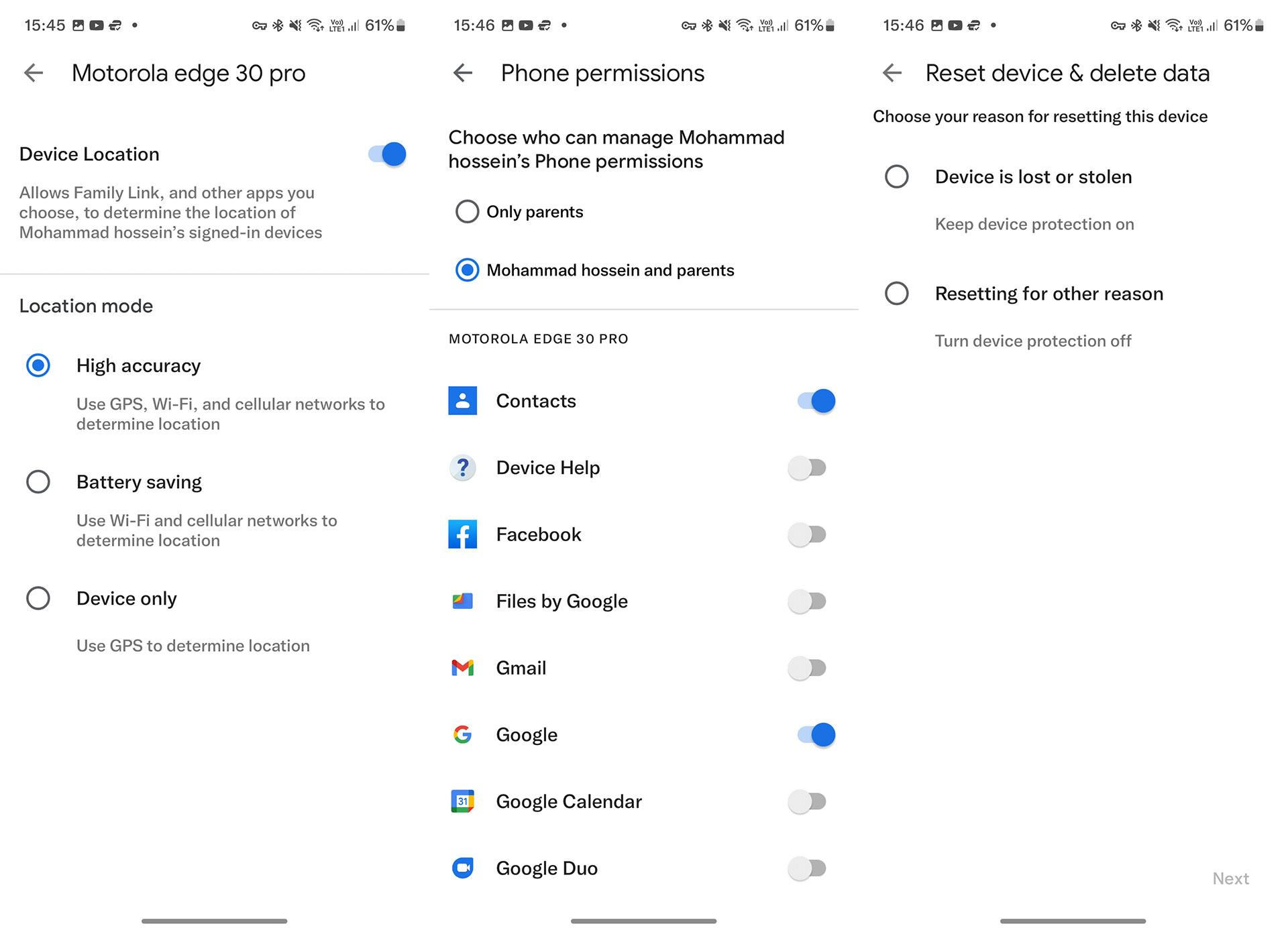Select Mohammad hossein and parents option
The image size is (1288, 930).
point(467,270)
